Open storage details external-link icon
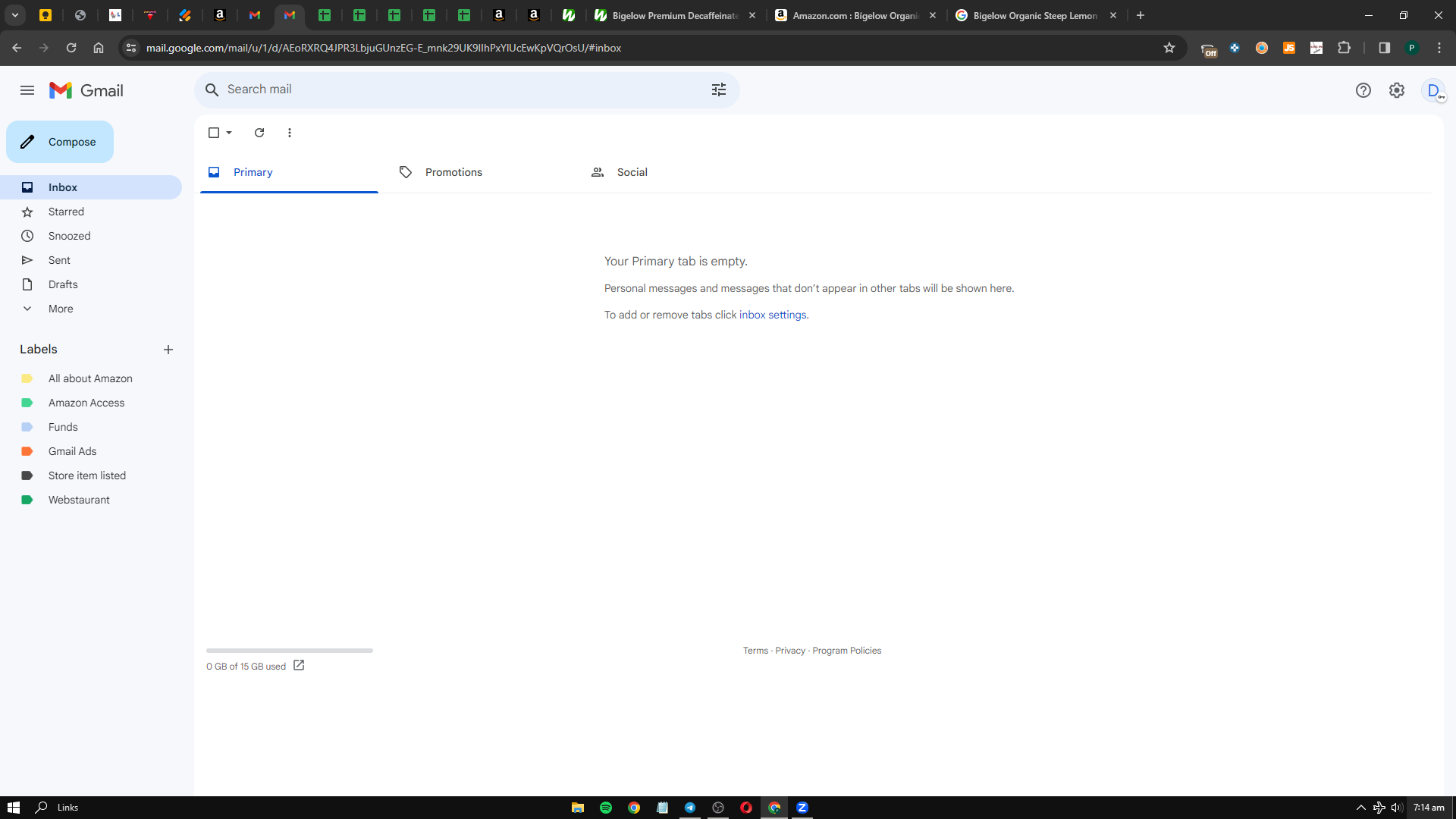Screen dimensions: 1456x819 point(299,665)
